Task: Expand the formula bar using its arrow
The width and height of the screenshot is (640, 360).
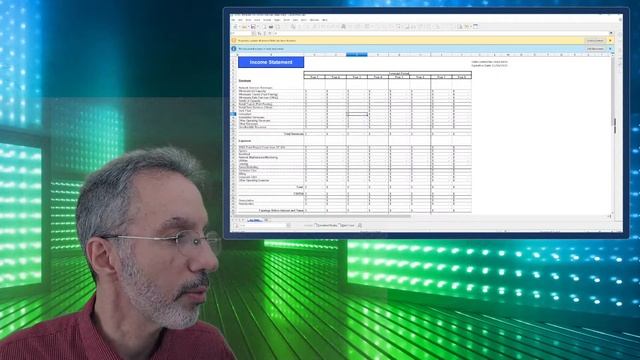Action: [x=611, y=33]
